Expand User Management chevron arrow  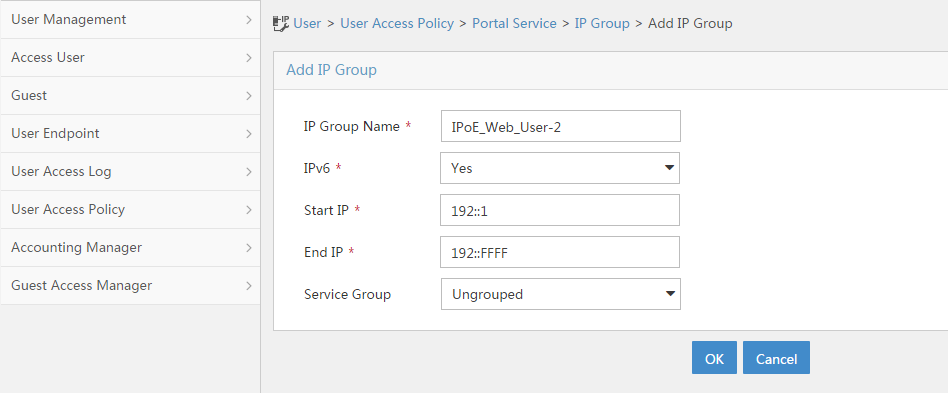tap(249, 19)
